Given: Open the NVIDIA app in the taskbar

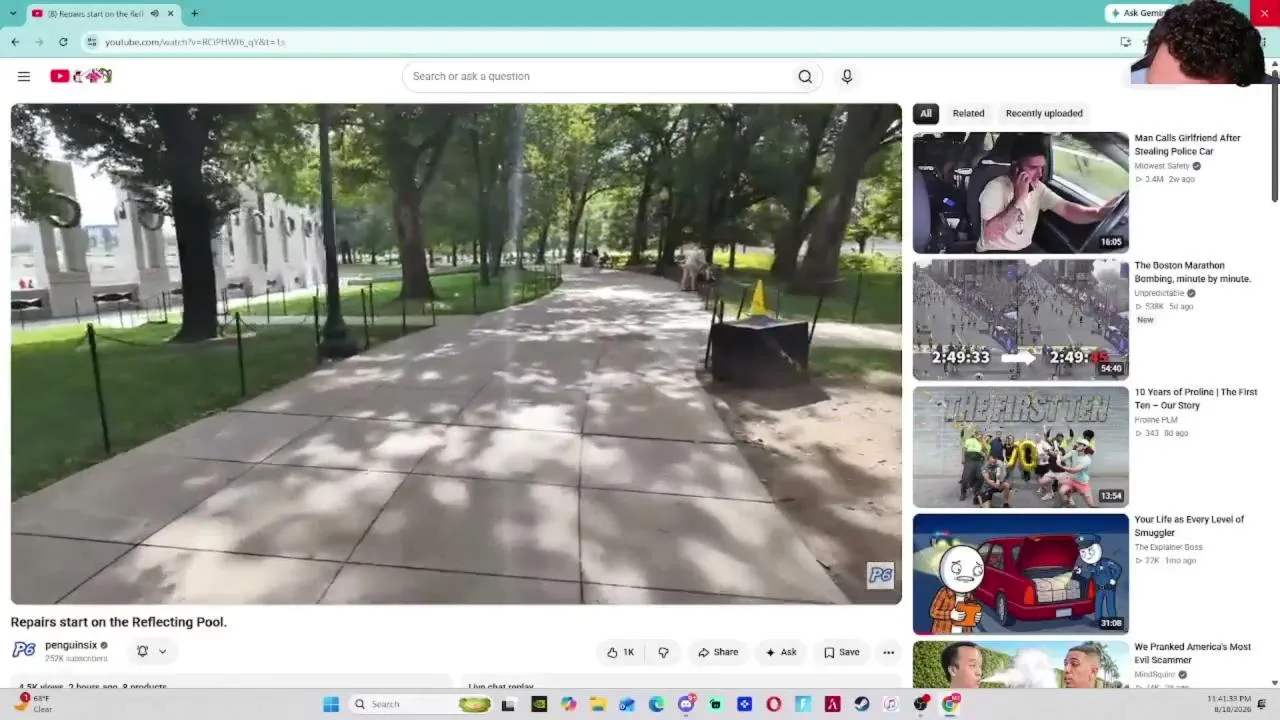Looking at the screenshot, I should (539, 704).
